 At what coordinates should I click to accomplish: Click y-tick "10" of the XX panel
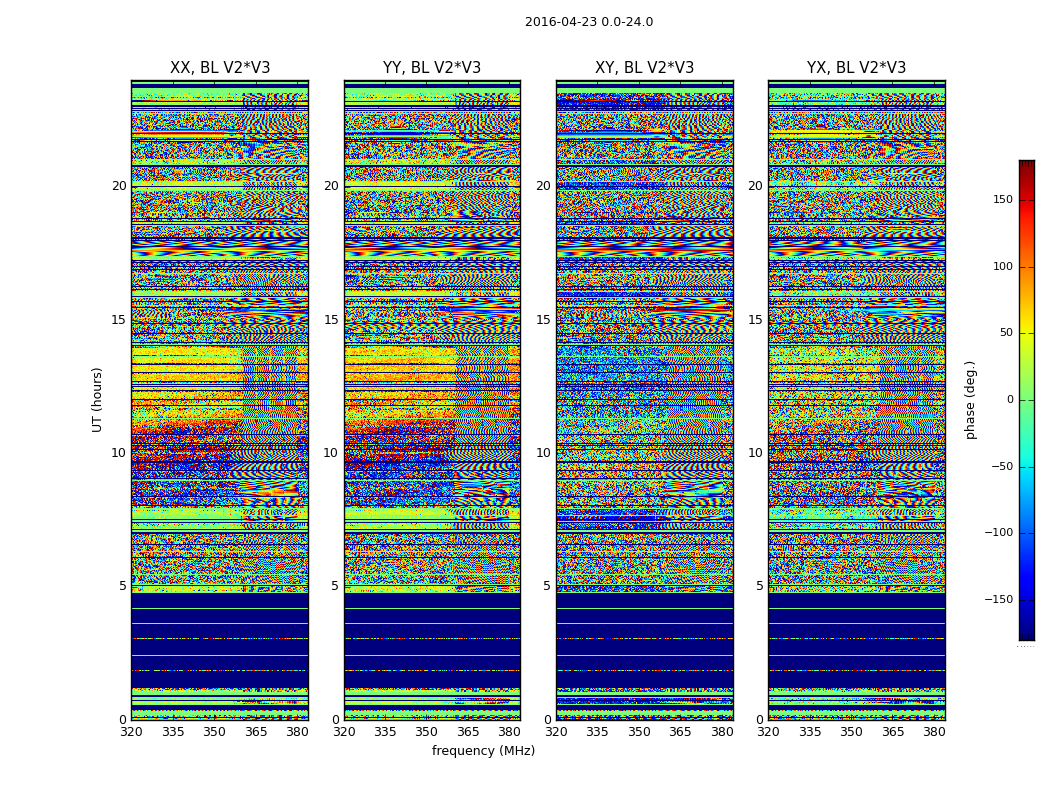click(119, 453)
